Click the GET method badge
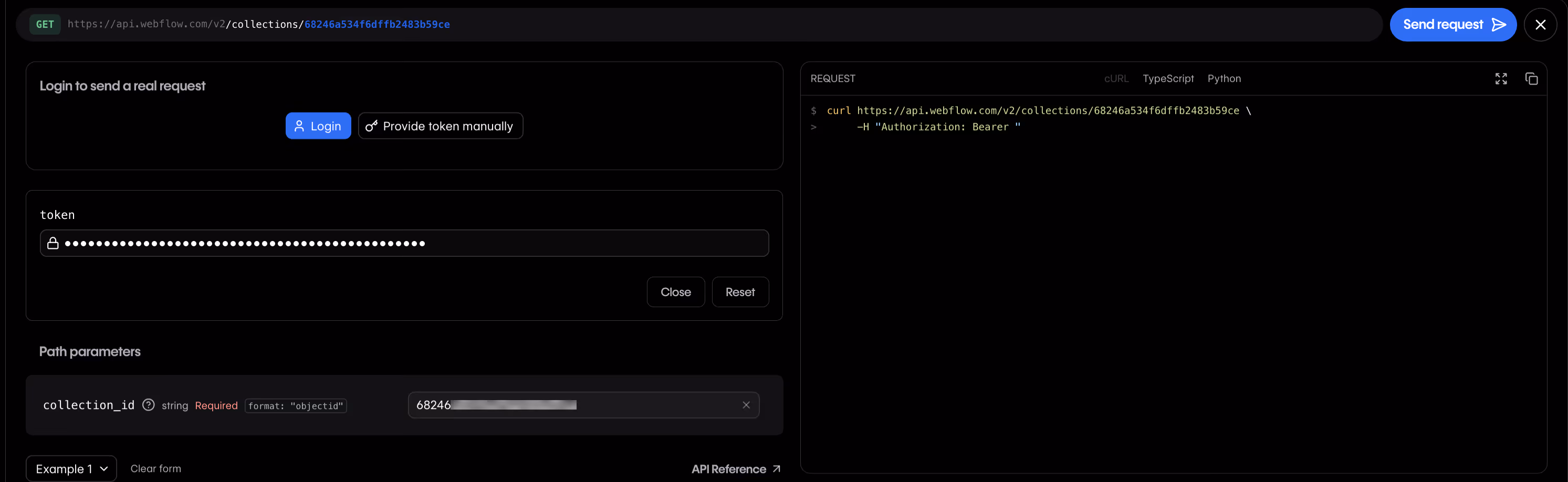 [x=45, y=24]
